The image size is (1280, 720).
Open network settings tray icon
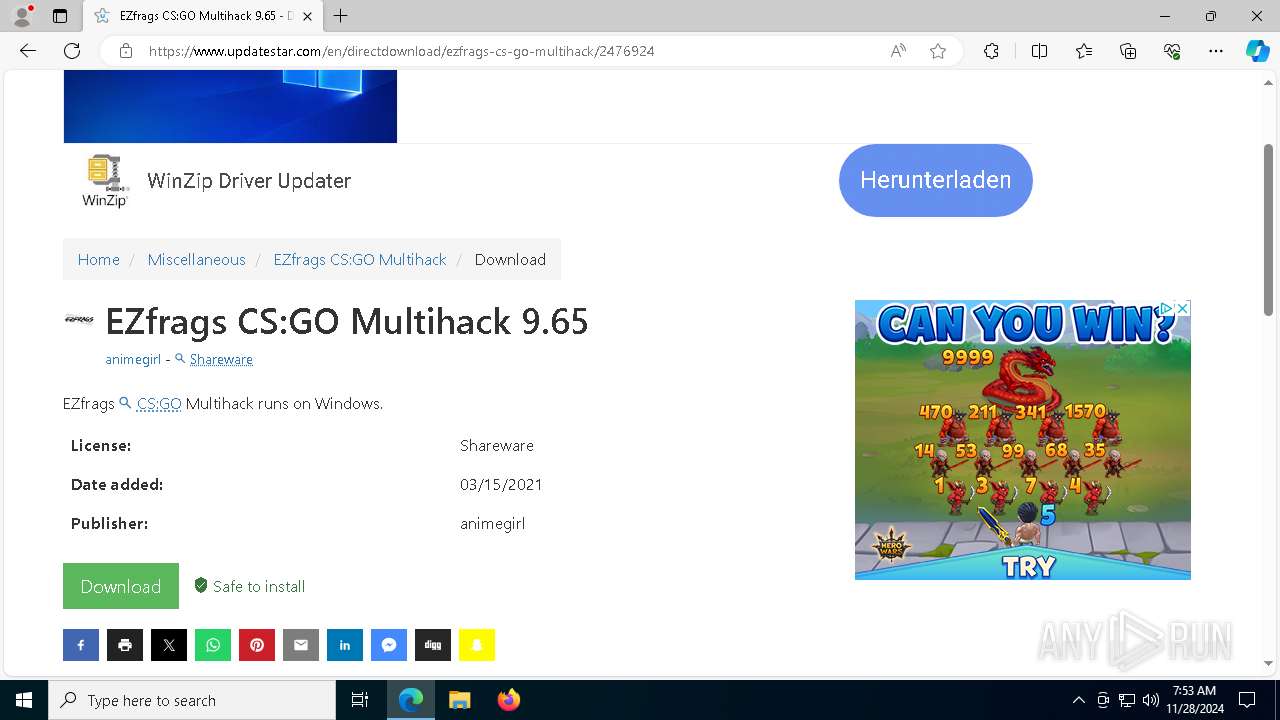coord(1127,700)
